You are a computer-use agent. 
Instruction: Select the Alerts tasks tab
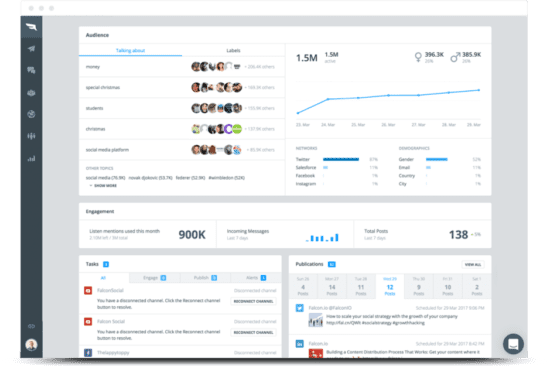click(x=256, y=278)
